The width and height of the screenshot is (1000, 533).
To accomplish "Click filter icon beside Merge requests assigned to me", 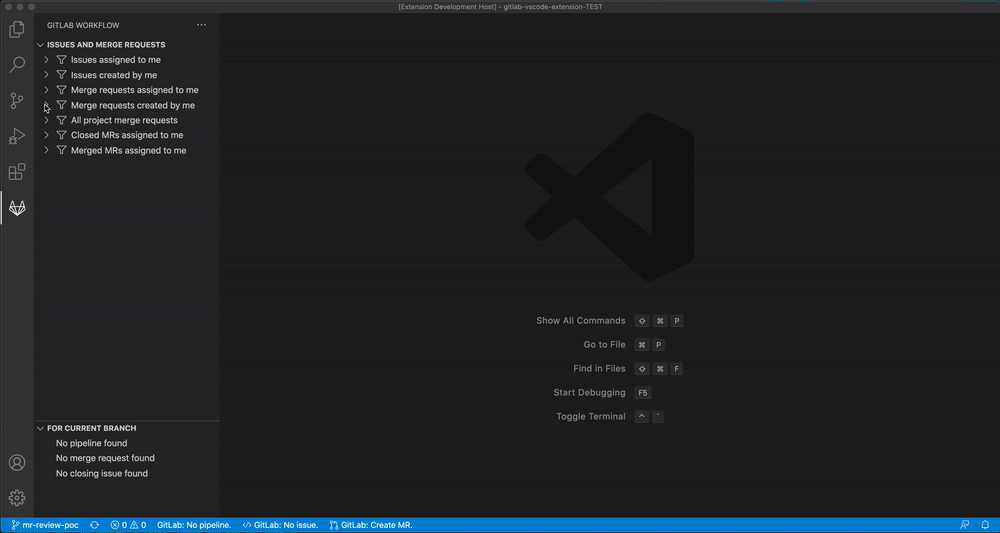I will click(x=62, y=90).
